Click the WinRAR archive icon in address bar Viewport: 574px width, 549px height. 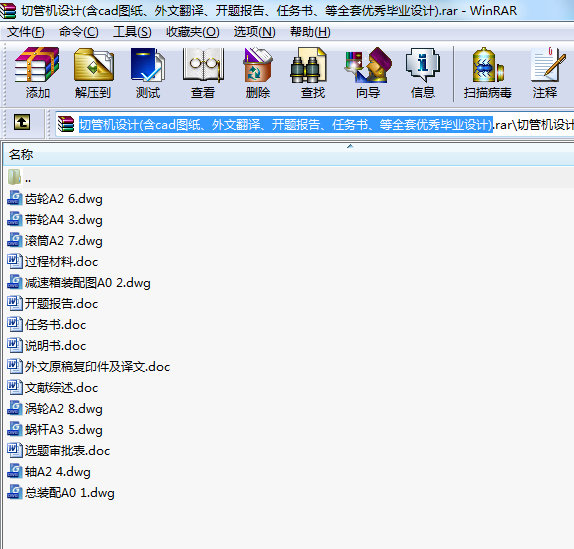click(x=66, y=124)
